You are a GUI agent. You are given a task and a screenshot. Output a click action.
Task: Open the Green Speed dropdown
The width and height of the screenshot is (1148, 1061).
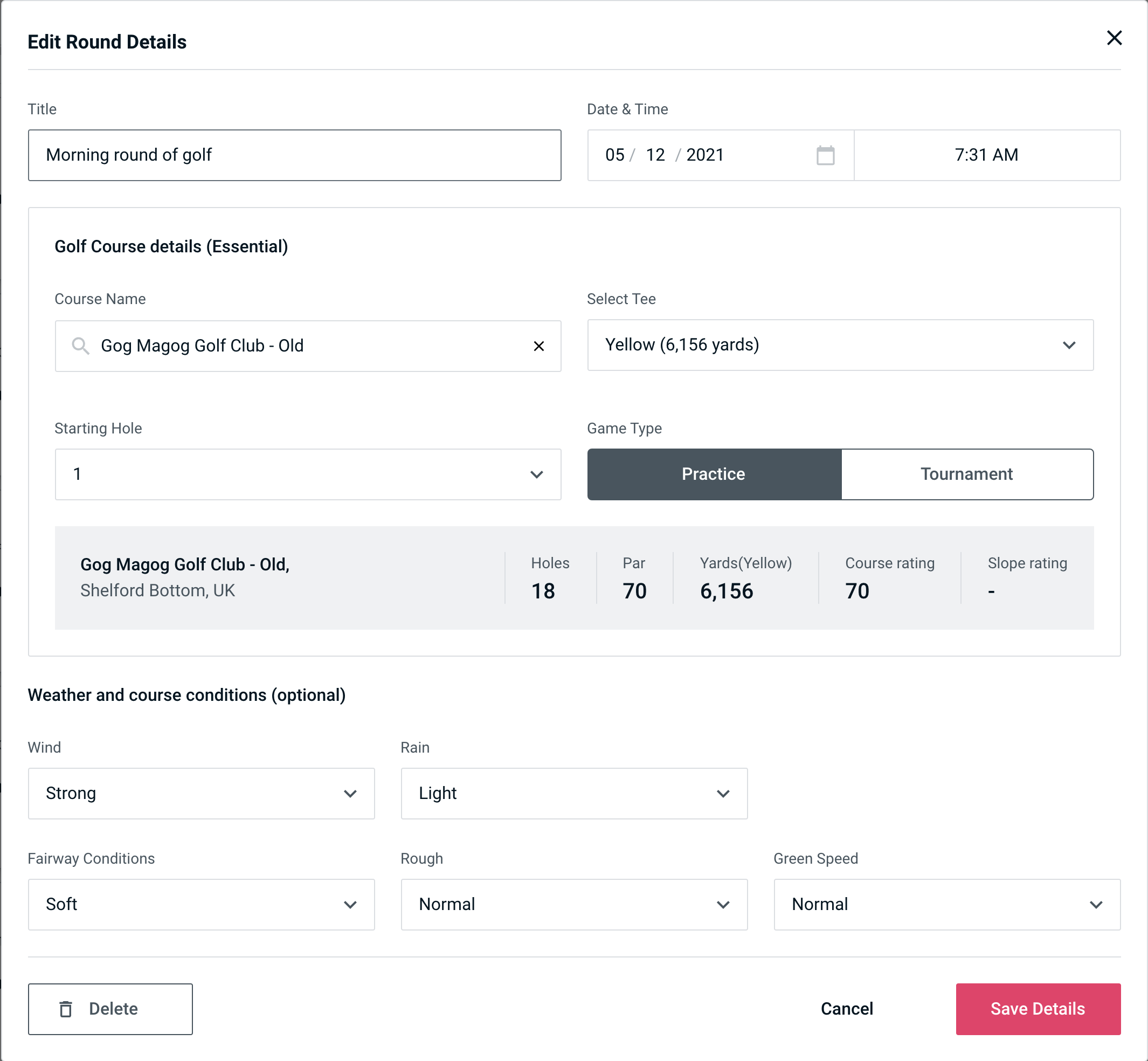[947, 904]
